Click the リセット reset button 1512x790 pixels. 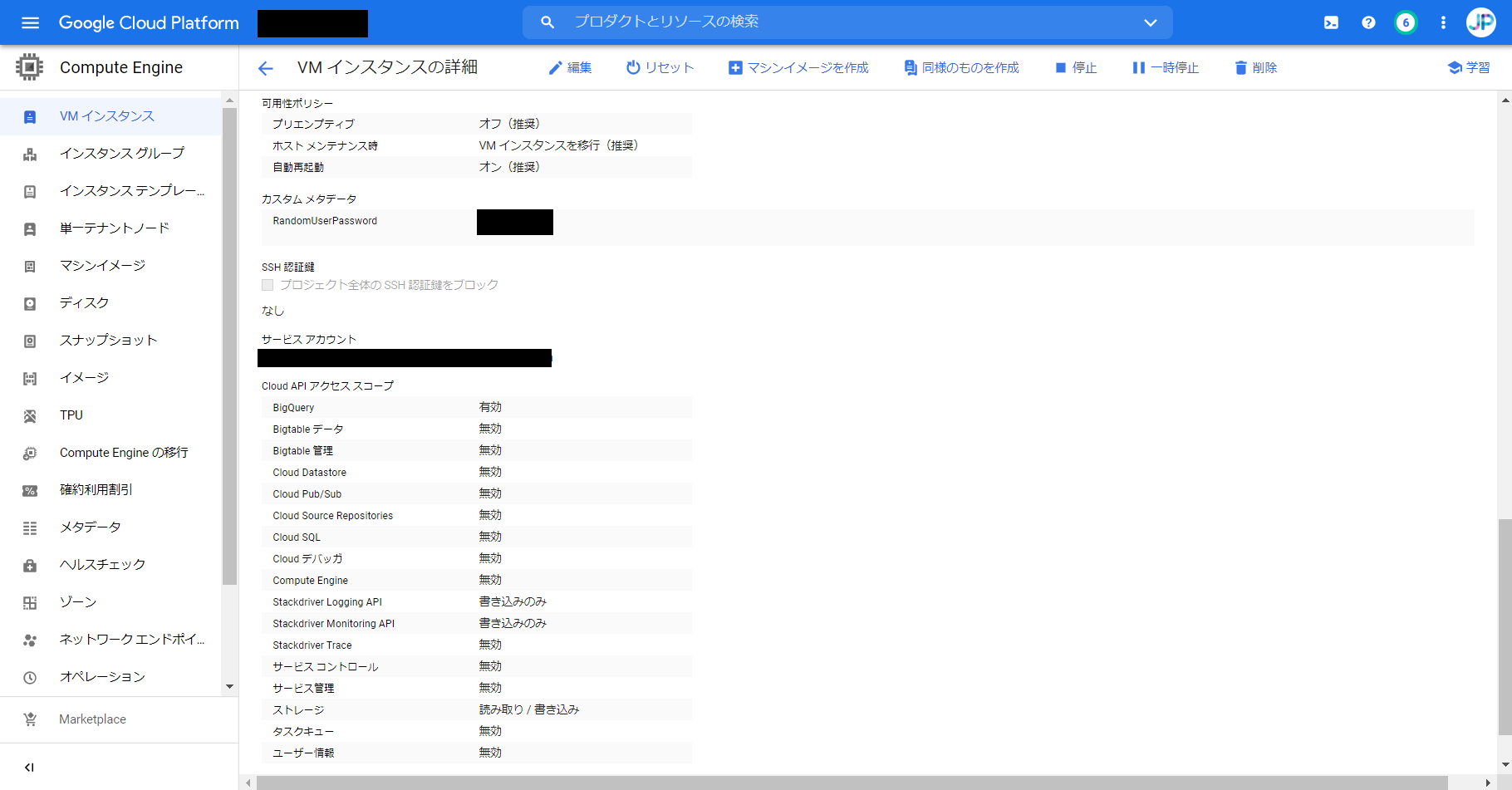pyautogui.click(x=660, y=68)
